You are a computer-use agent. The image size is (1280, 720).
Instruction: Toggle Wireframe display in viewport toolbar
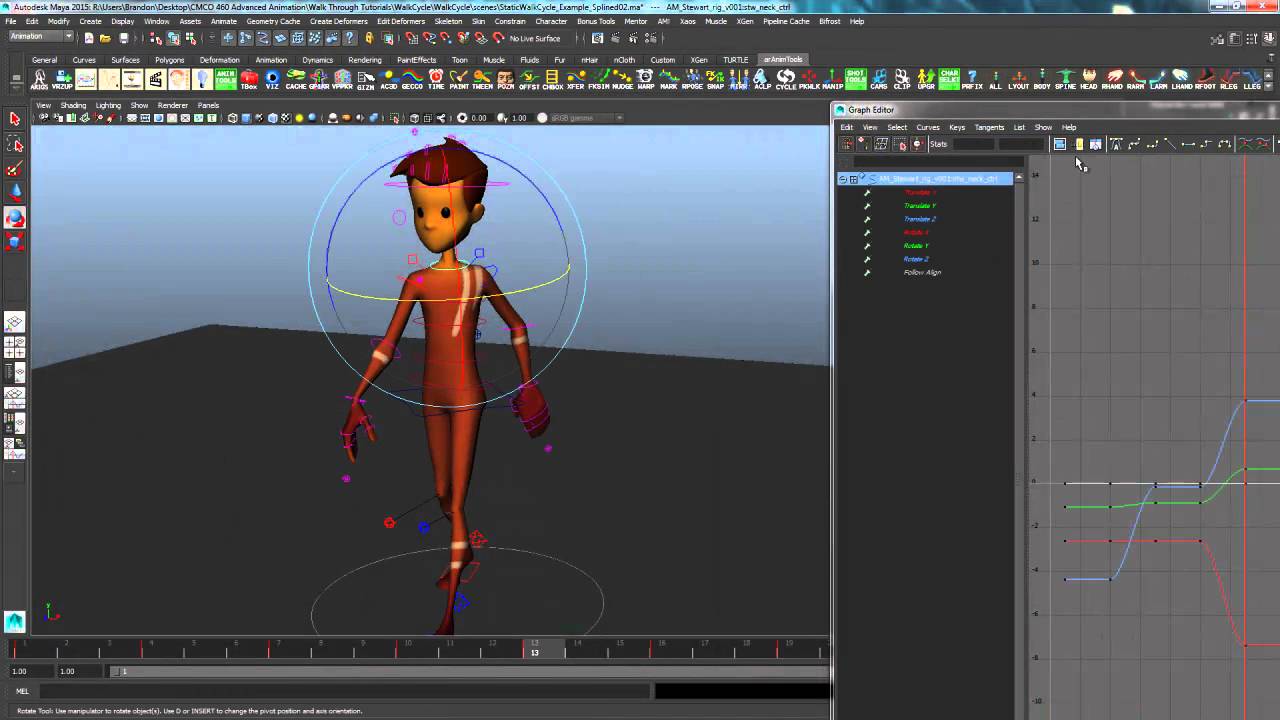(232, 118)
